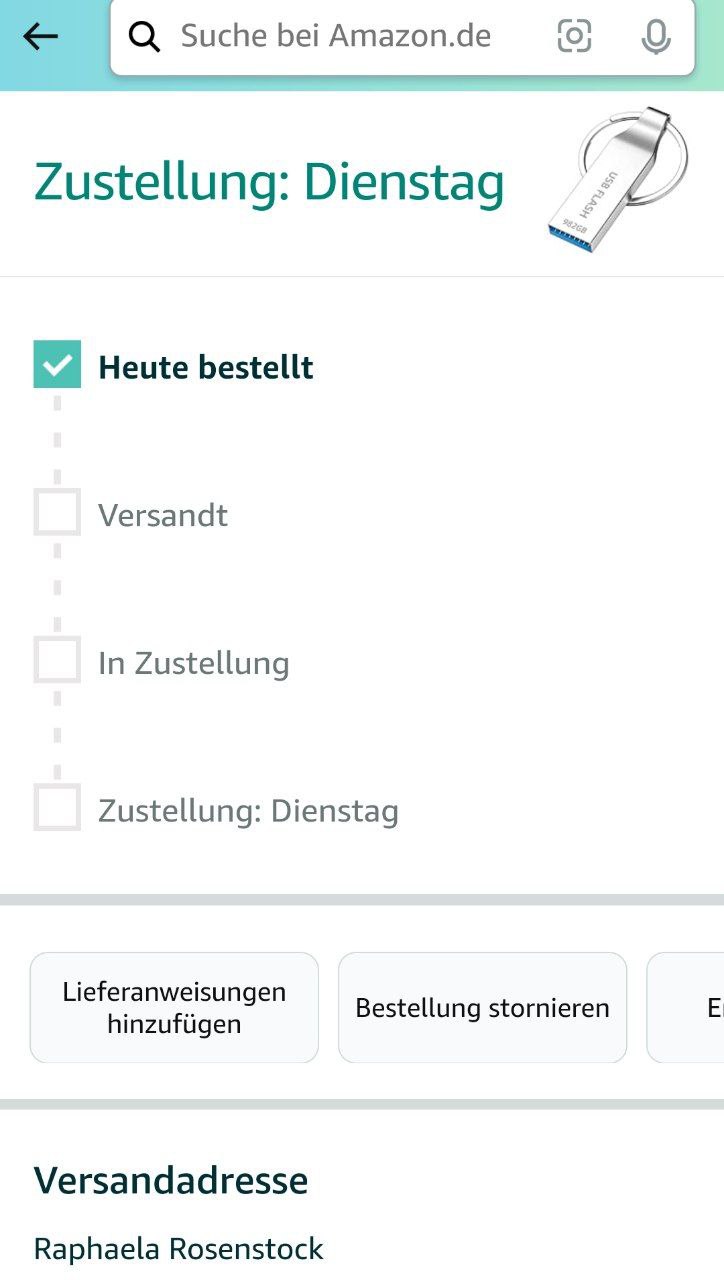Tap the search magnifier icon
The image size is (724, 1280).
tap(145, 37)
